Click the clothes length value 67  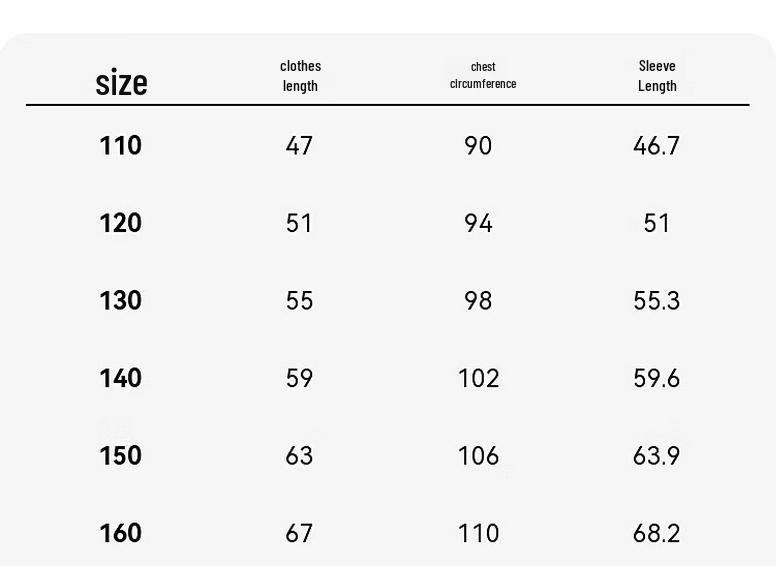[299, 533]
